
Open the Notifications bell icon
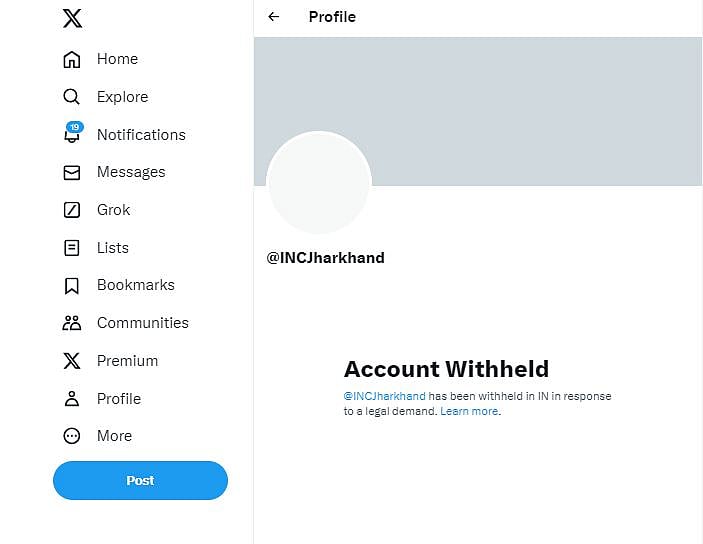coord(72,135)
